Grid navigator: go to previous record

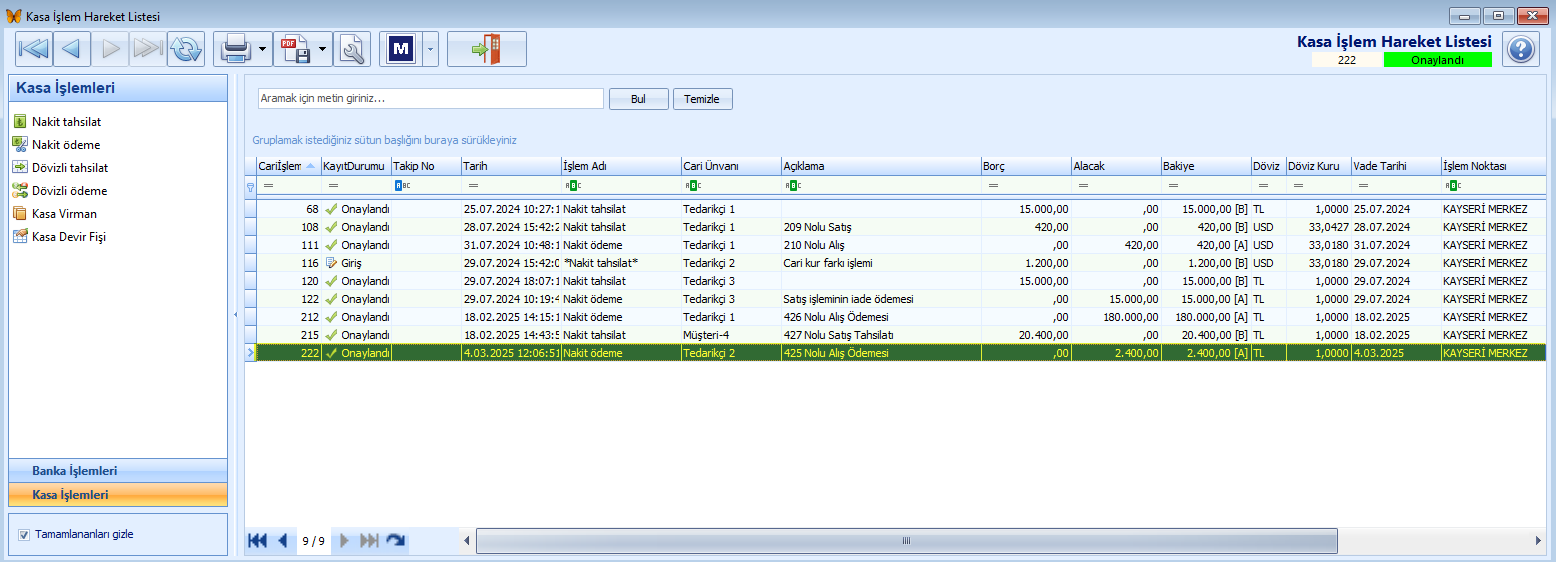(x=283, y=541)
